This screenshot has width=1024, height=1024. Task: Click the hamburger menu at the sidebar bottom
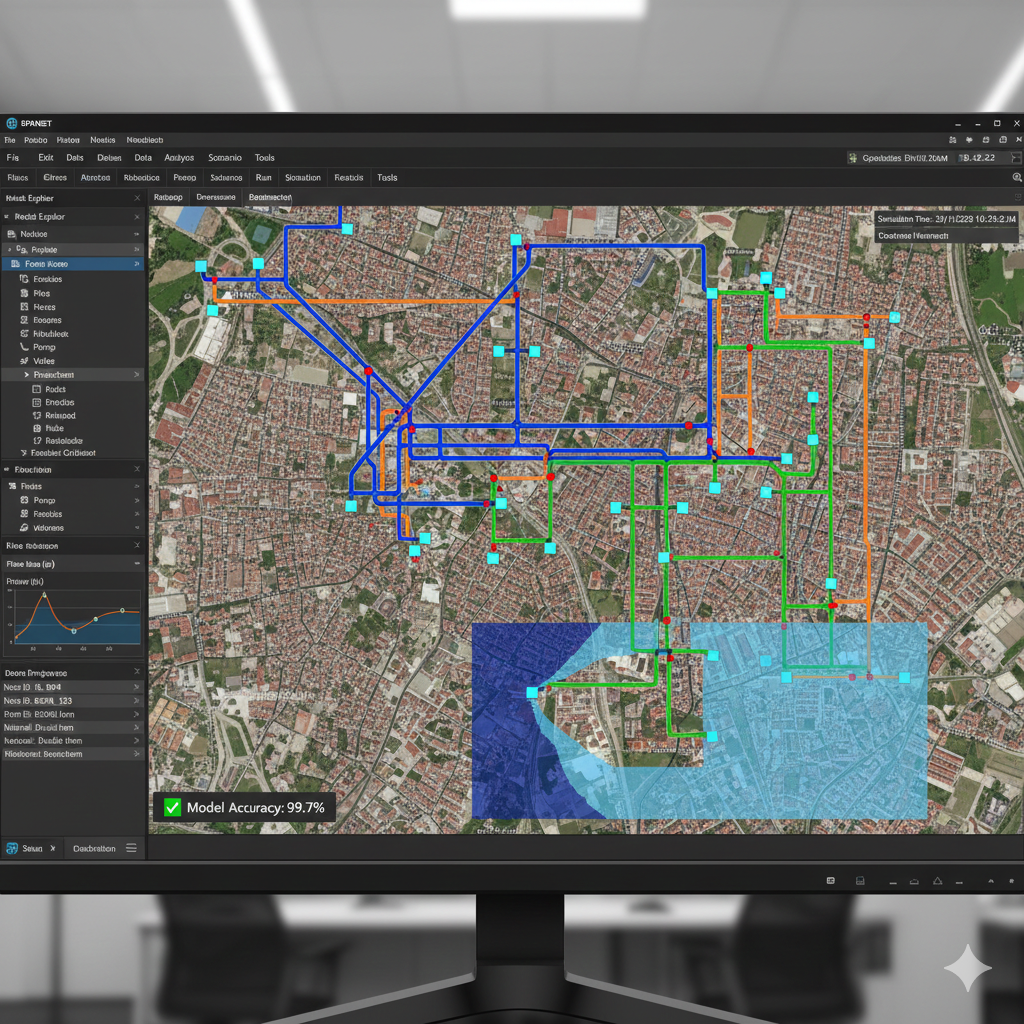[x=133, y=848]
